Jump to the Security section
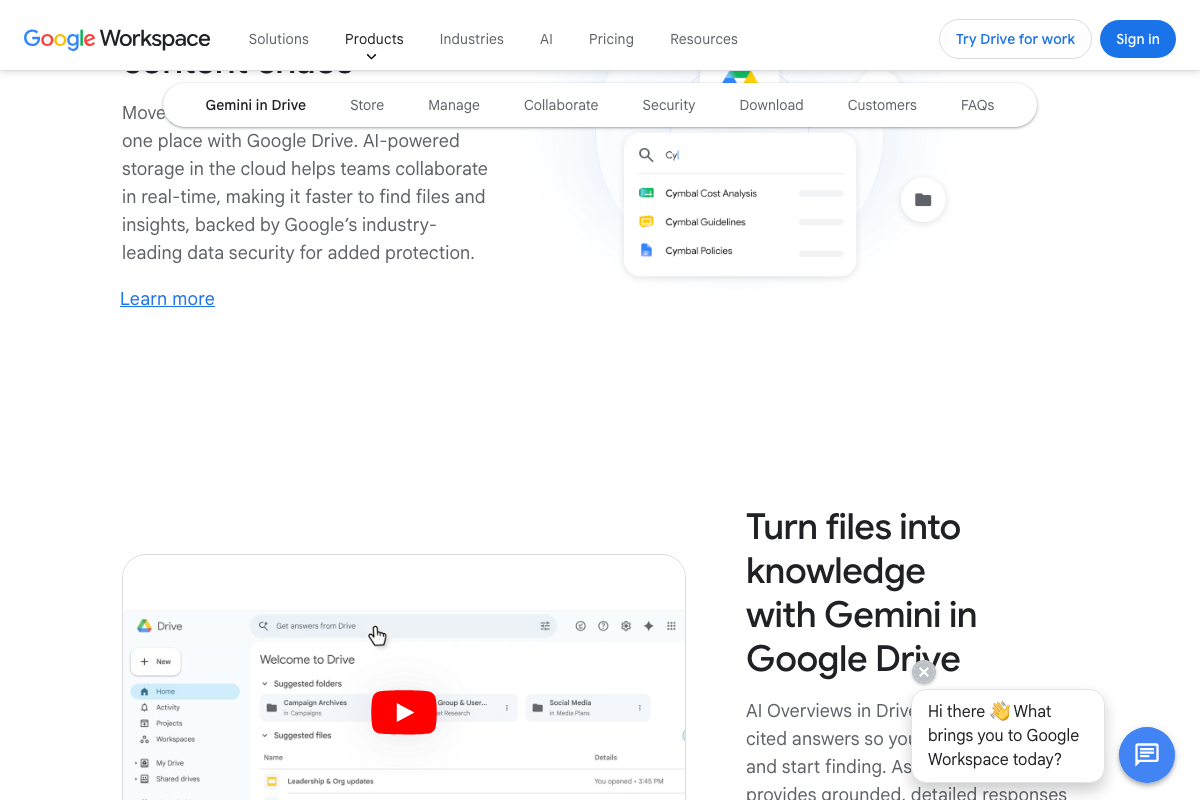This screenshot has width=1200, height=800. click(x=669, y=105)
